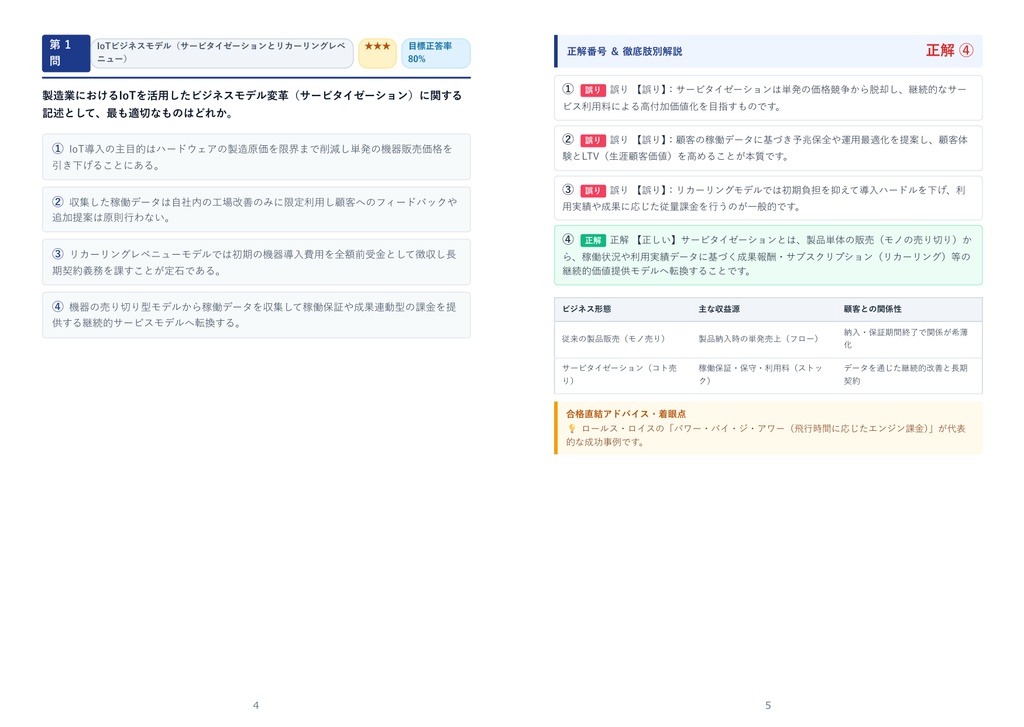
Task: Click the circled ② number in the explanation panel
Action: 568,139
